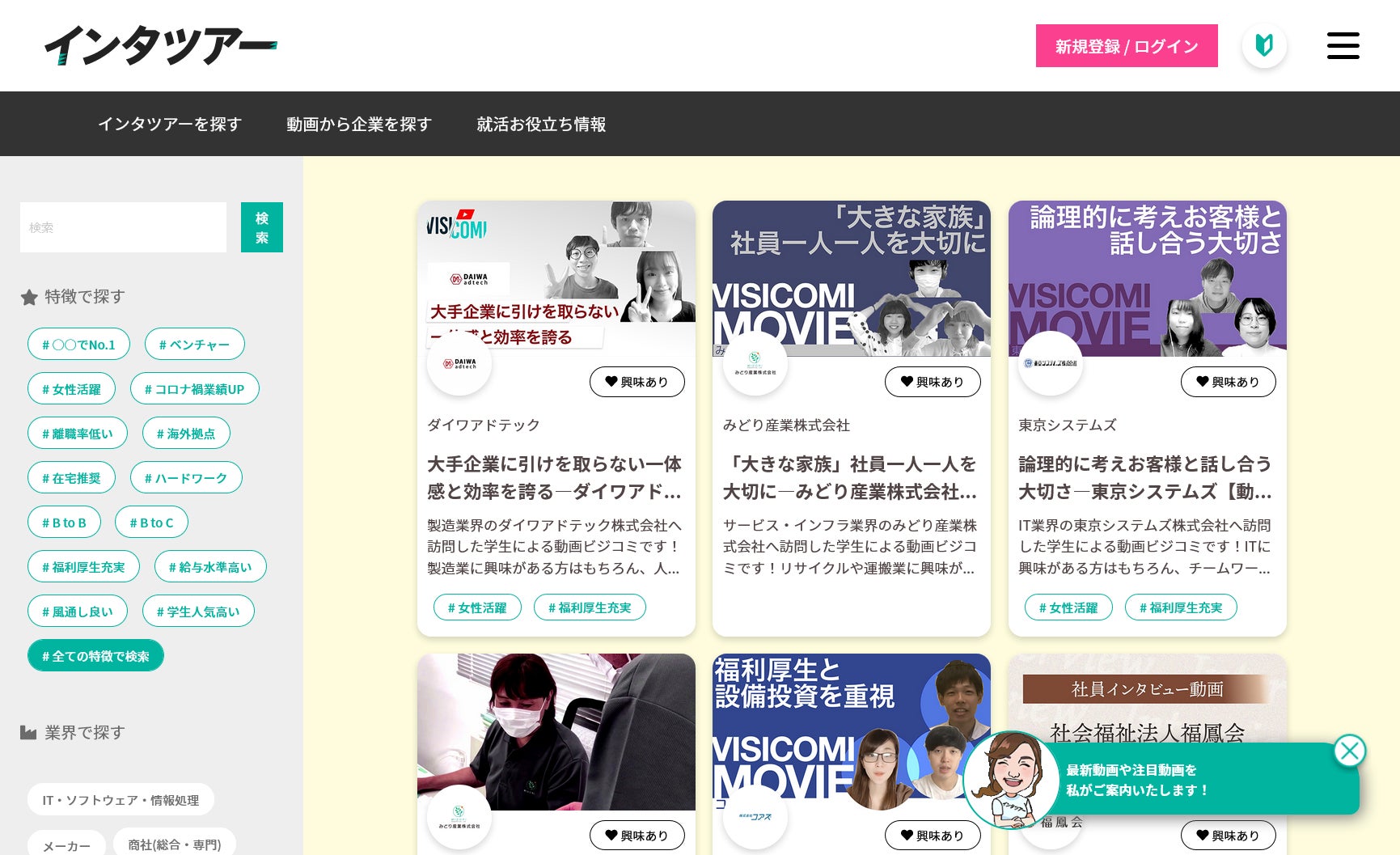Screen dimensions: 1400x855
Task: Select the # B to C tag
Action: [x=151, y=522]
